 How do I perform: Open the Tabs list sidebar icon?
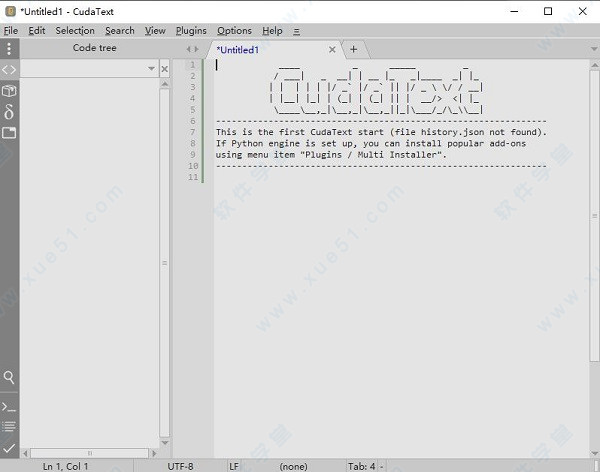(9, 133)
